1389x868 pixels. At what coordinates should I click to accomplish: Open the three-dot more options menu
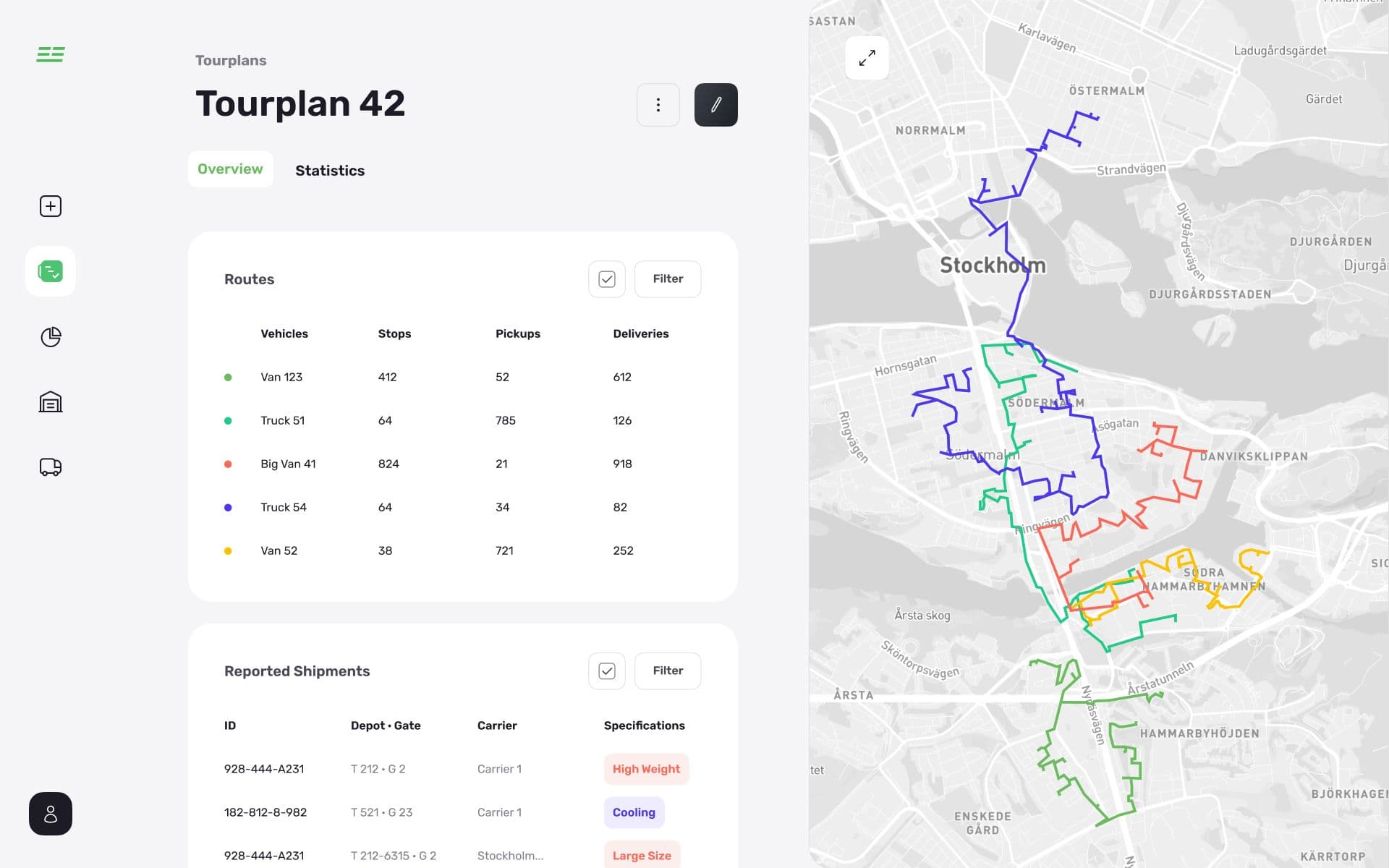tap(658, 105)
